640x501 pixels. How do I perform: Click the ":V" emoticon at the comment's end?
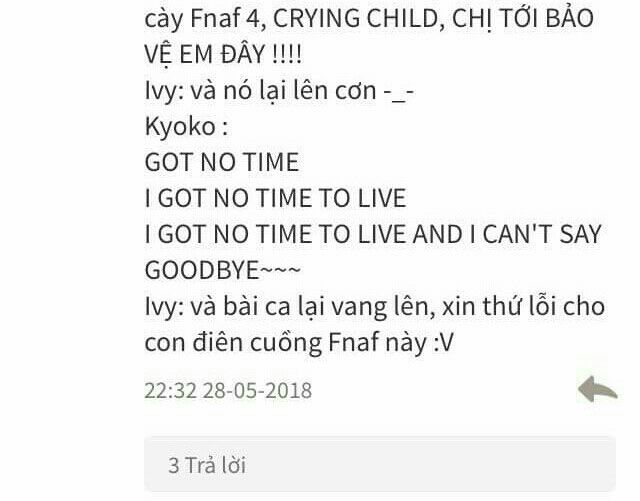[x=443, y=343]
